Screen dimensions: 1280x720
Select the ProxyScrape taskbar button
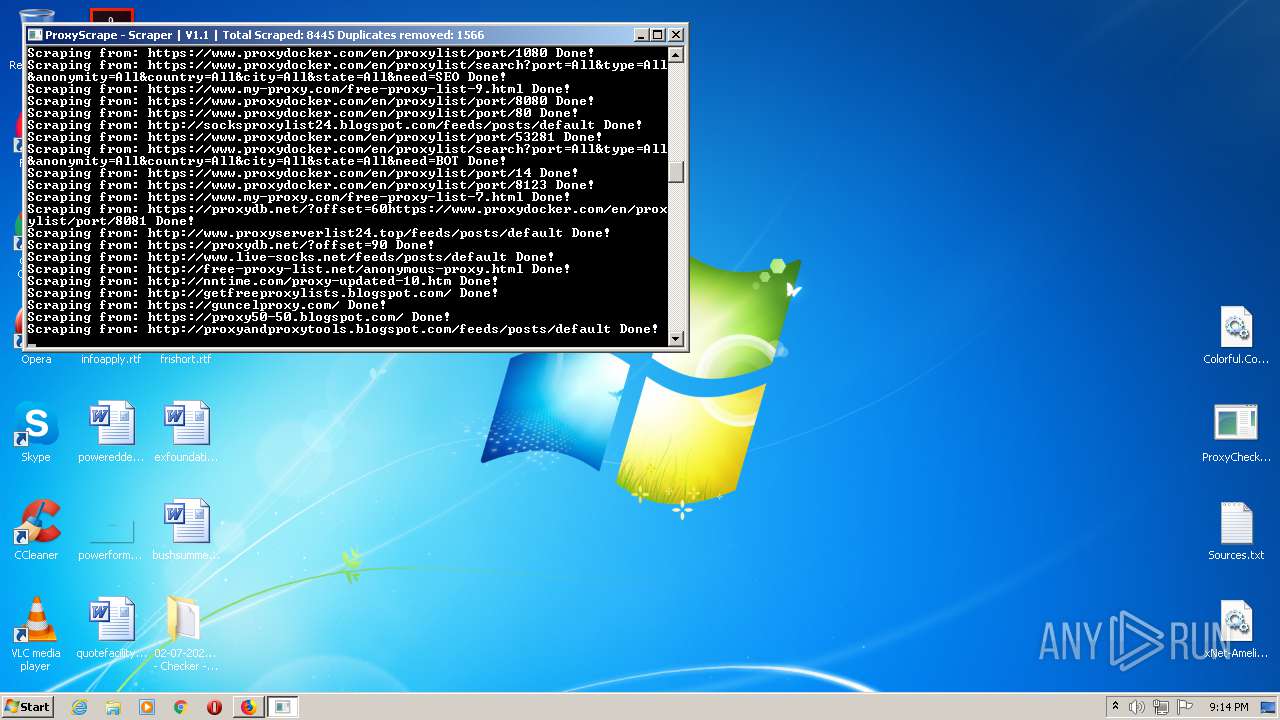click(x=283, y=707)
